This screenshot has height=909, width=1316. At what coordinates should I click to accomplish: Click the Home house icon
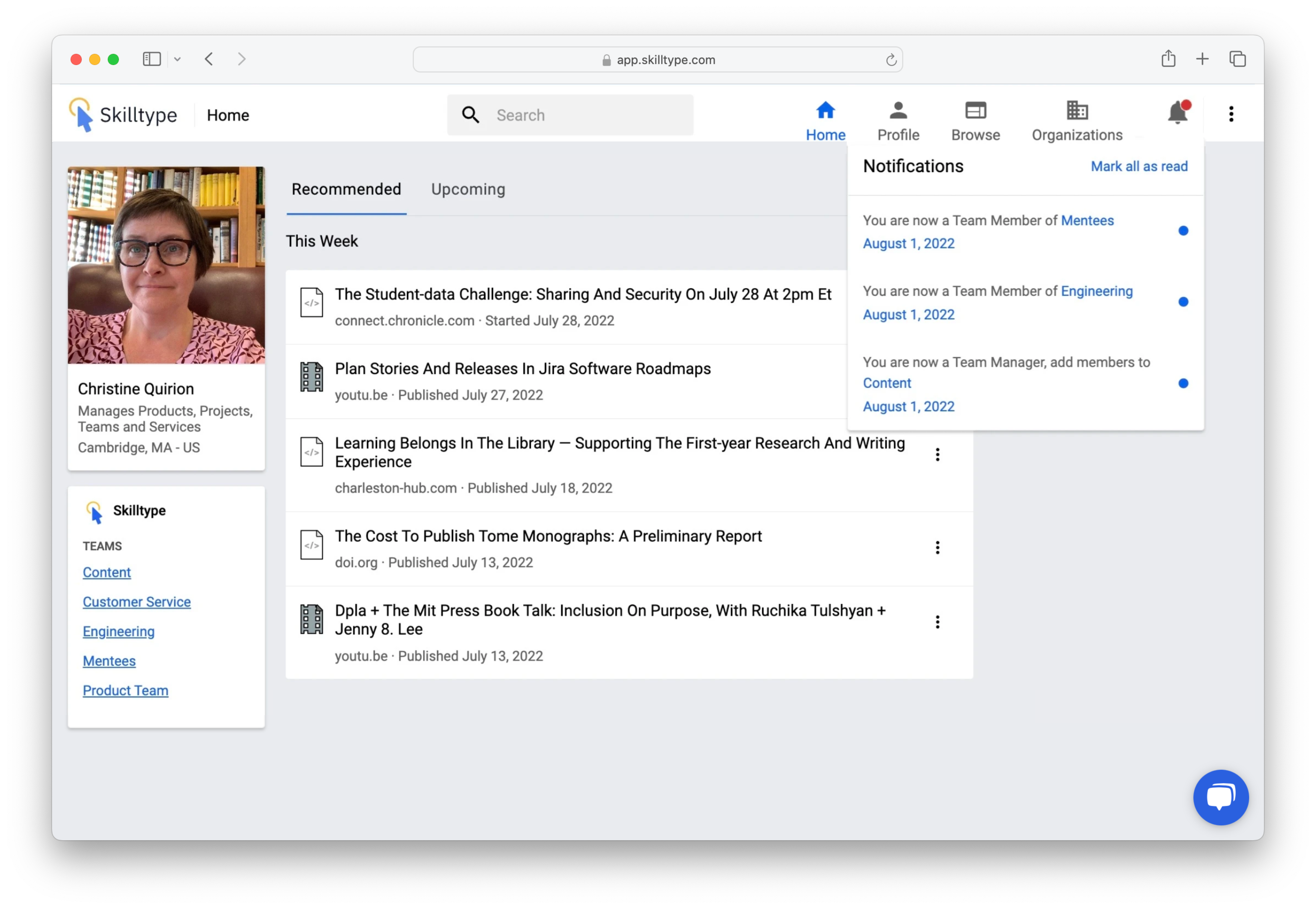click(825, 111)
